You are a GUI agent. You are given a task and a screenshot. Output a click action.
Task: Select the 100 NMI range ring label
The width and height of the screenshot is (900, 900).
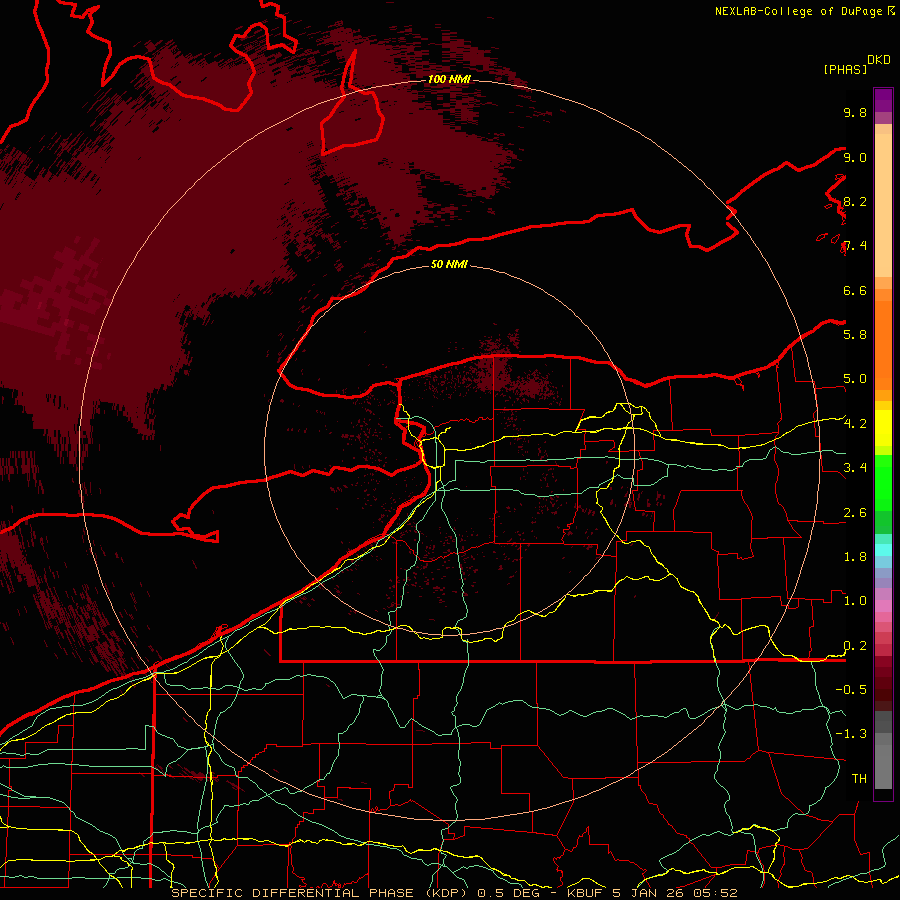click(449, 79)
